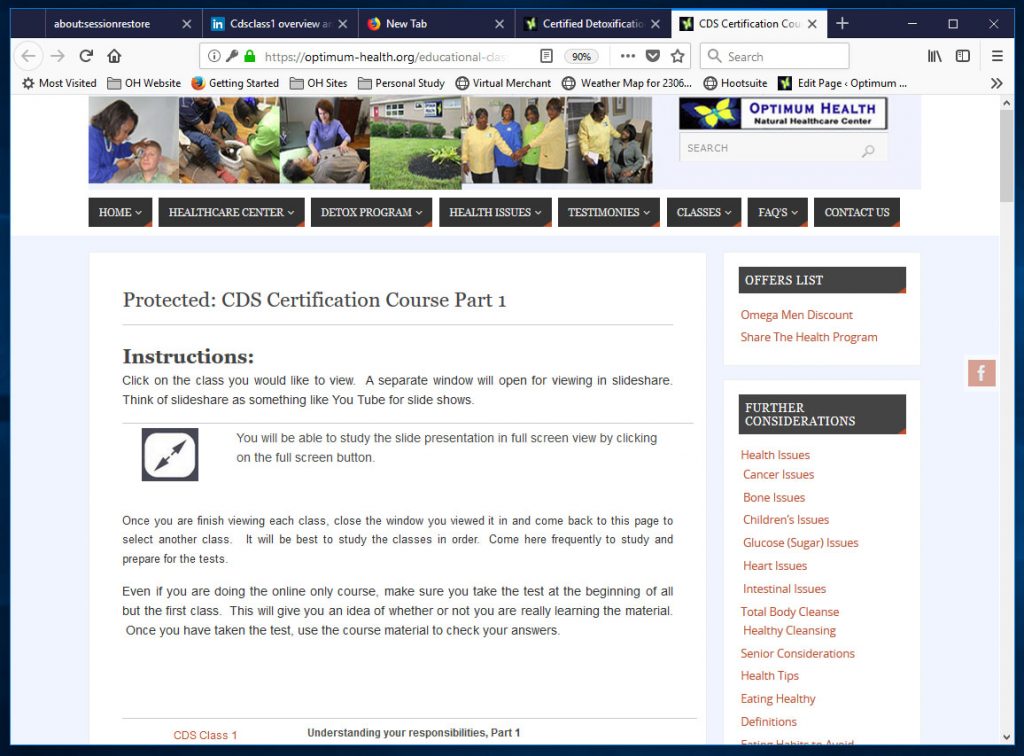Screen dimensions: 1024x756
Task: Expand the Healthcare Center nav menu
Action: point(231,212)
